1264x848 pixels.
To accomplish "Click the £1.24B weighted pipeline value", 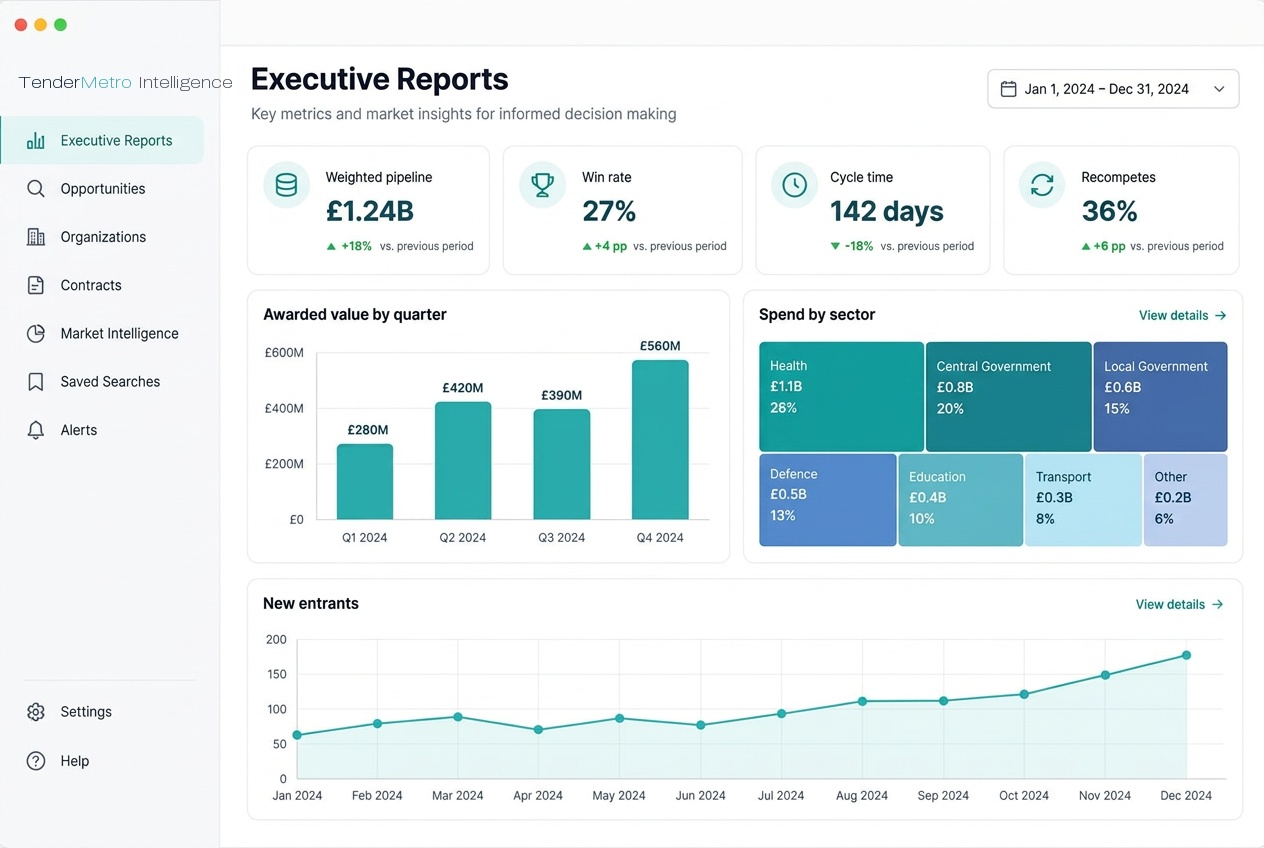I will tap(370, 211).
